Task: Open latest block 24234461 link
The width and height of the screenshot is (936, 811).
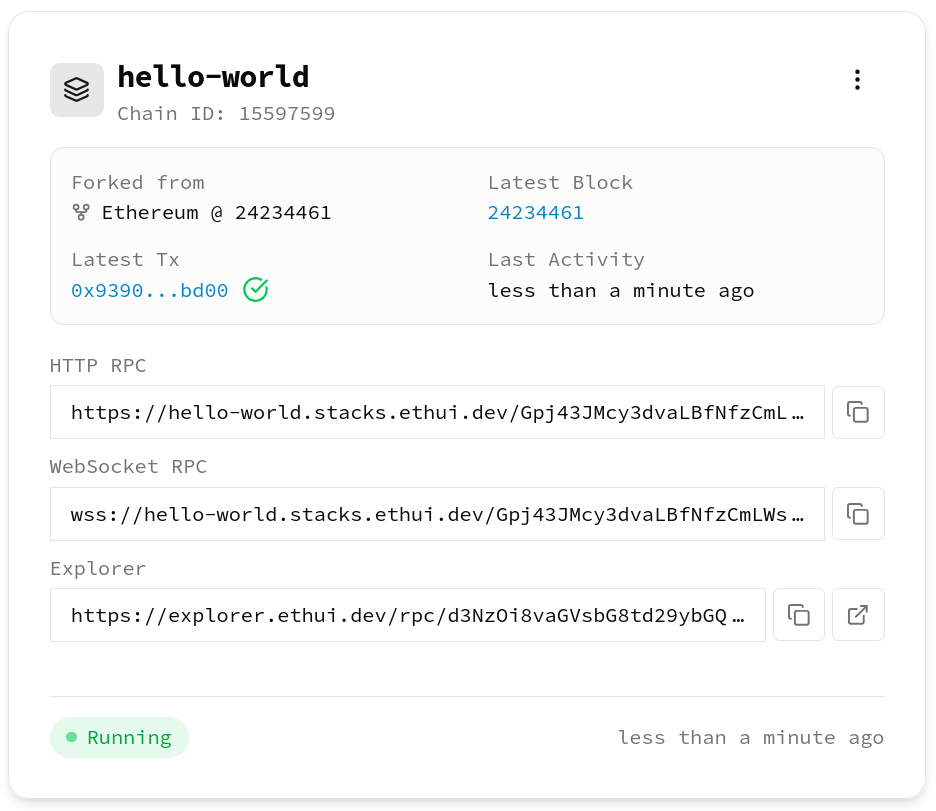Action: coord(535,213)
